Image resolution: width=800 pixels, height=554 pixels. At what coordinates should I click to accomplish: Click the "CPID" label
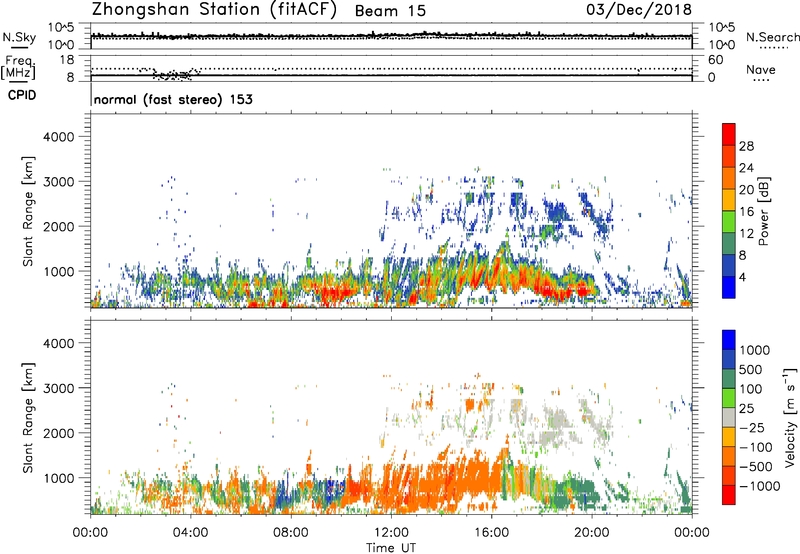22,95
